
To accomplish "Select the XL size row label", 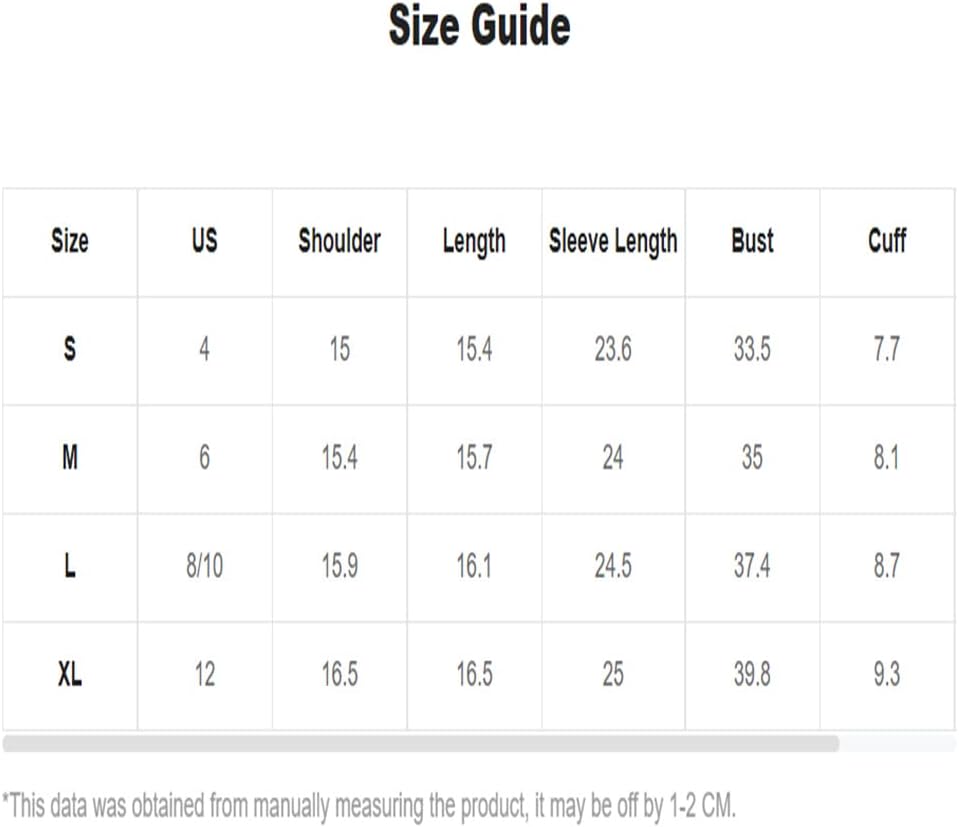I will pos(70,675).
